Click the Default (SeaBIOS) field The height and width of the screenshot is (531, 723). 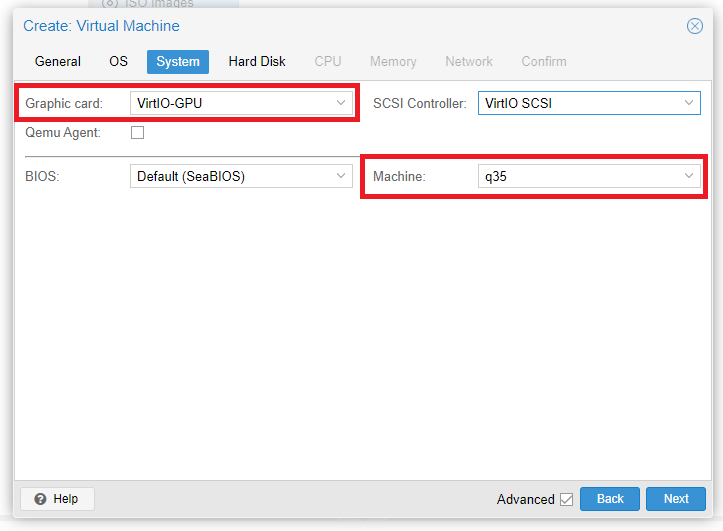click(241, 176)
